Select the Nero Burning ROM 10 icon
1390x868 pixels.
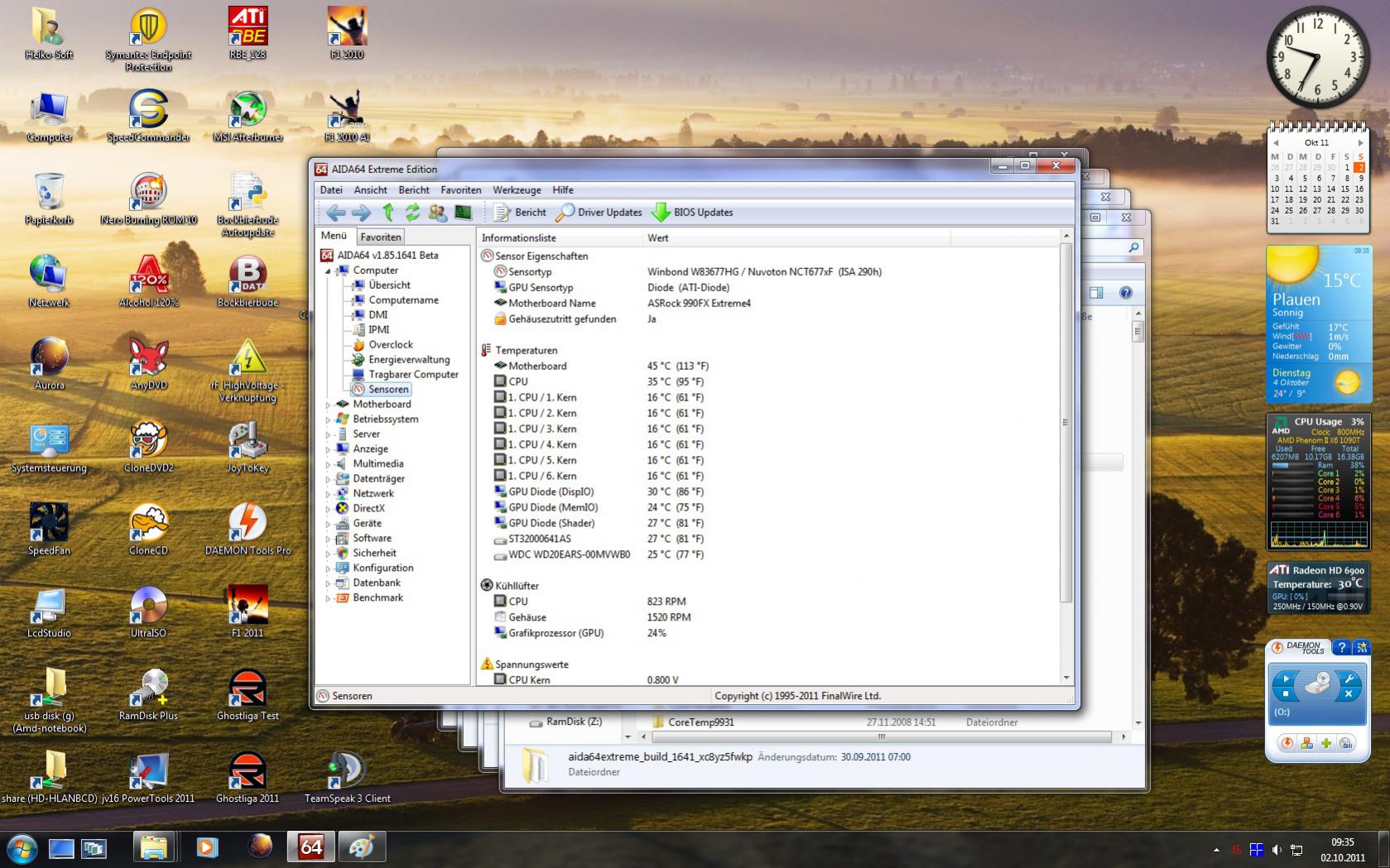coord(148,199)
